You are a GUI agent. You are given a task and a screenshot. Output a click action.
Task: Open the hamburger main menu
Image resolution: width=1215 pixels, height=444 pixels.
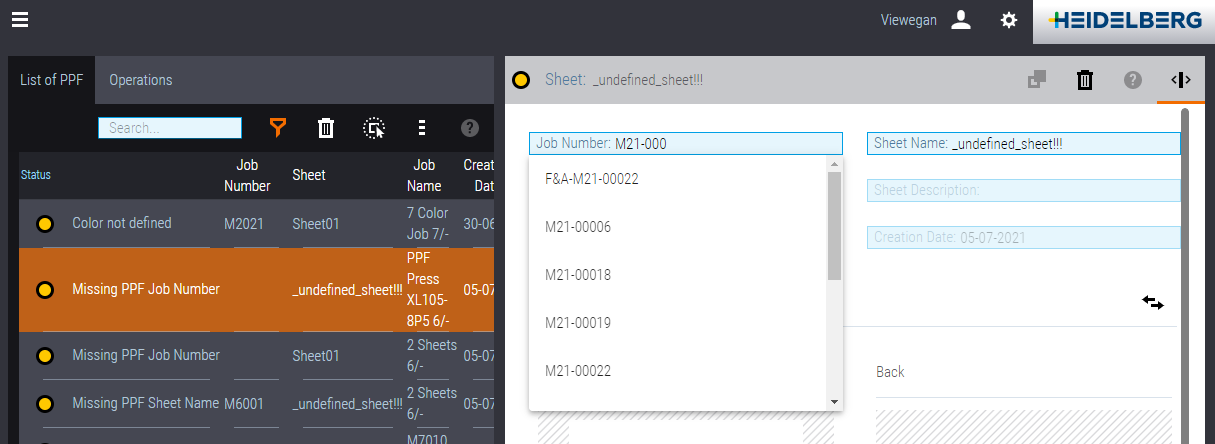pyautogui.click(x=20, y=20)
